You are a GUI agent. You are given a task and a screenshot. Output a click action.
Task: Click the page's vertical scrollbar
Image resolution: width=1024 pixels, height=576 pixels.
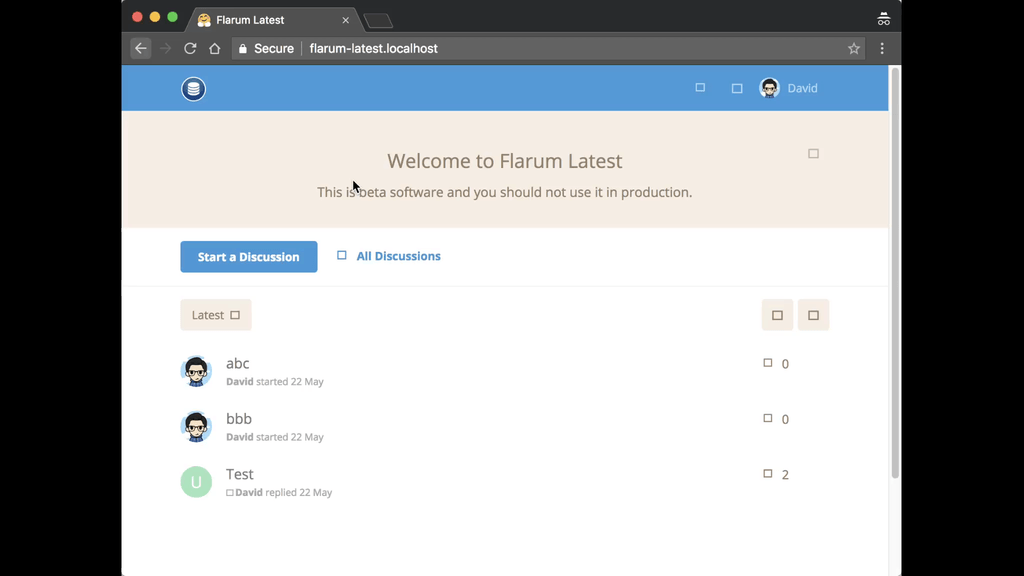click(x=895, y=274)
